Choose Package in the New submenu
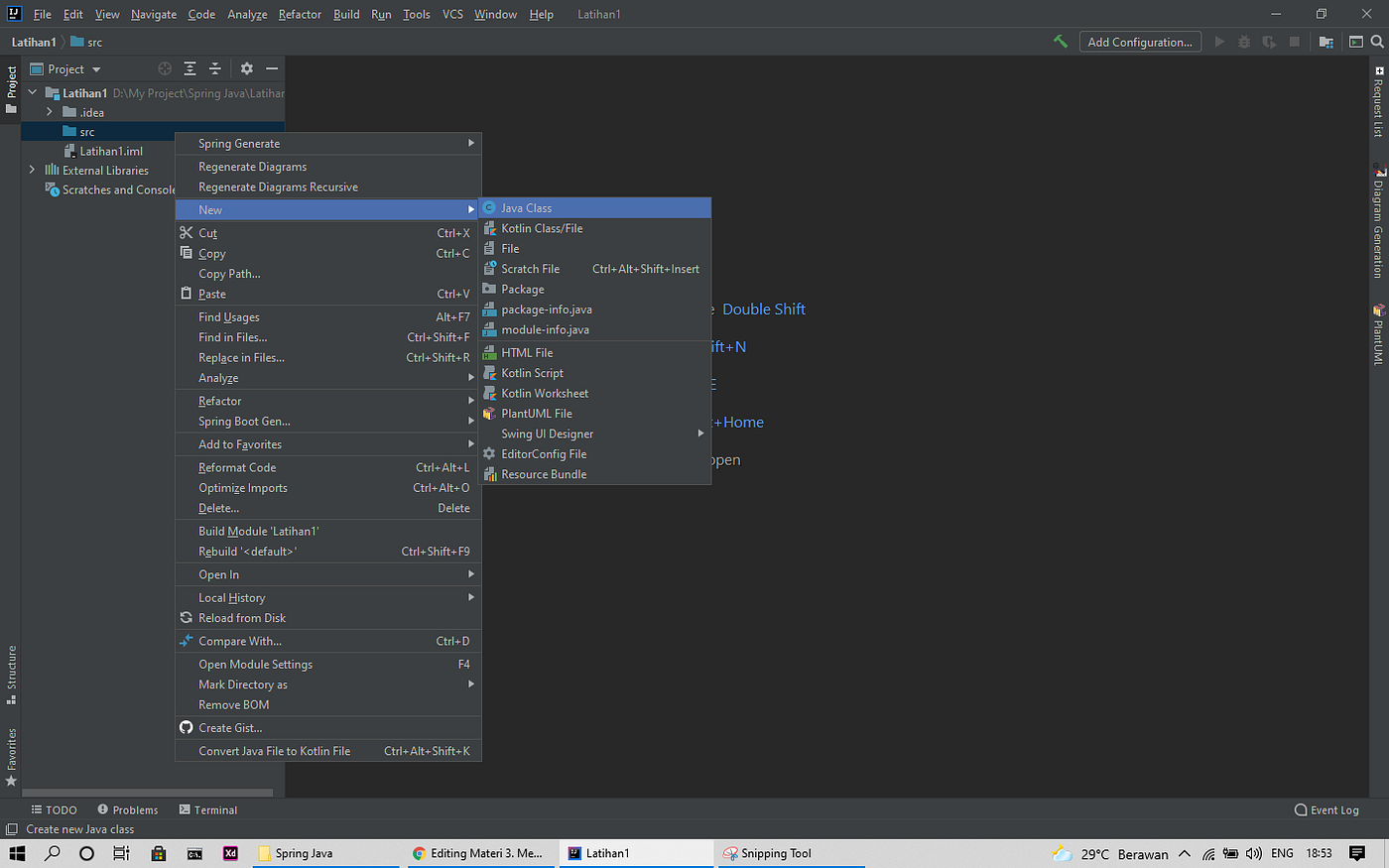1389x868 pixels. pos(595,289)
